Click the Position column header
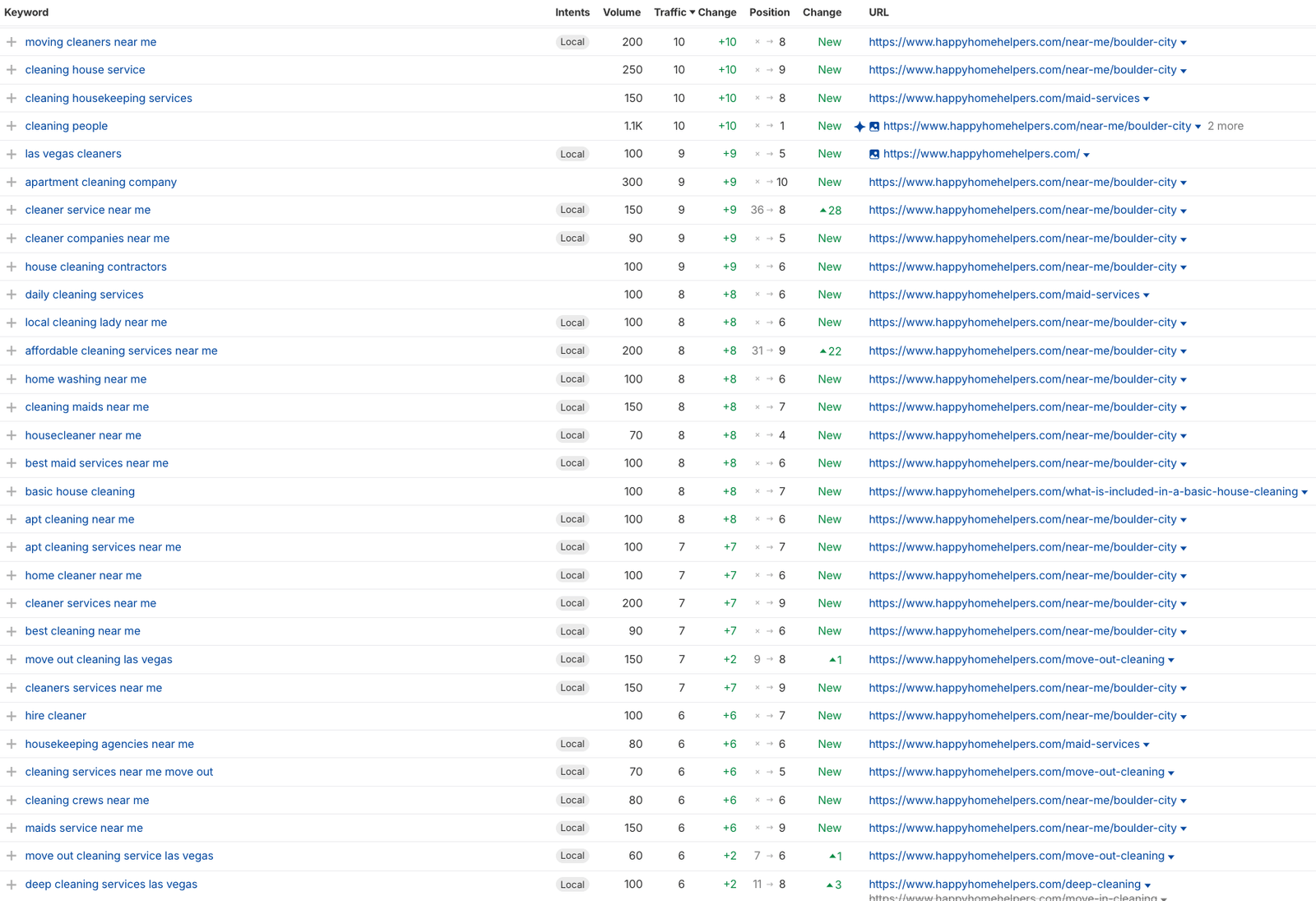The height and width of the screenshot is (901, 1316). coord(769,12)
